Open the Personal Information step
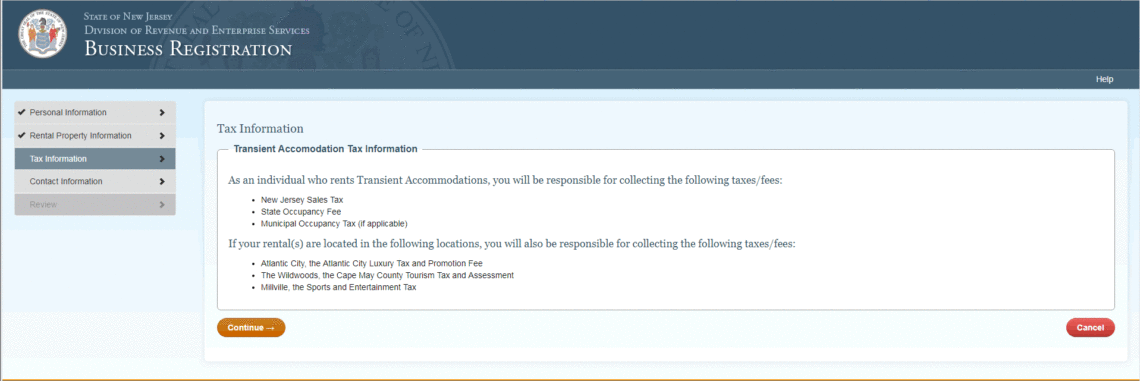This screenshot has width=1140, height=381. coord(95,113)
